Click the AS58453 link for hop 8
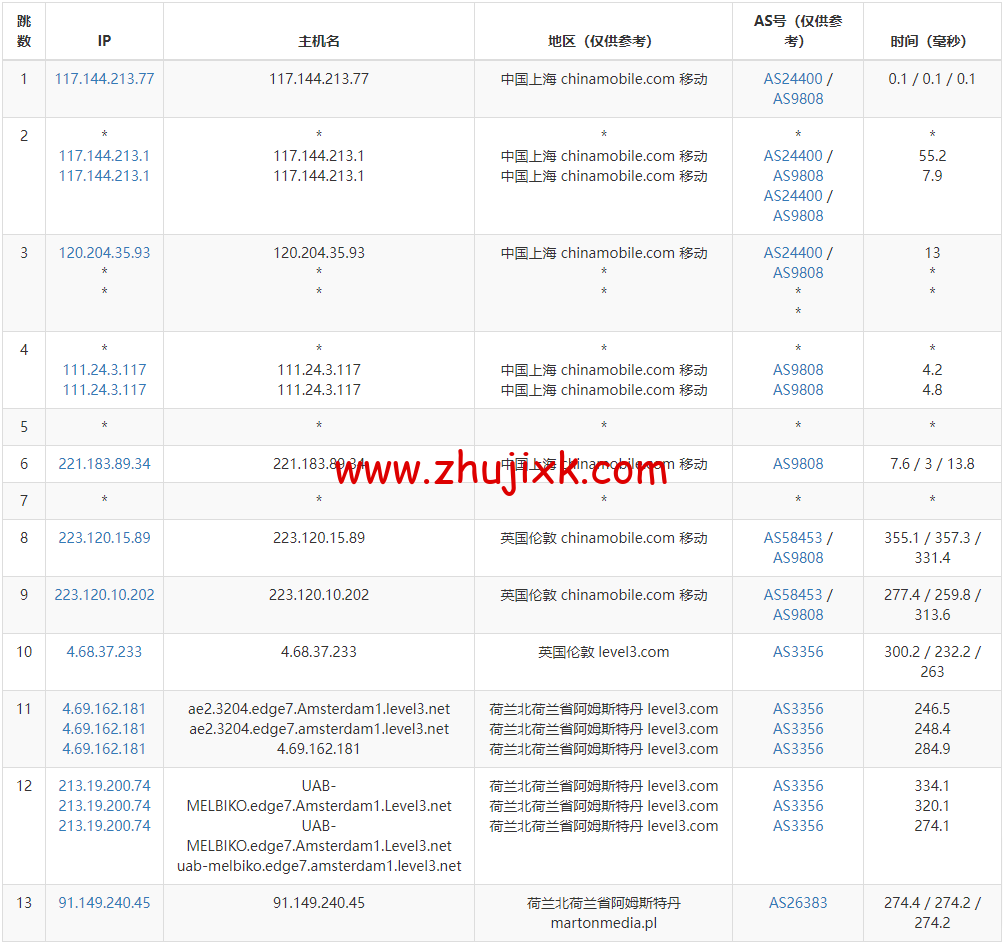This screenshot has width=1003, height=945. pos(791,537)
